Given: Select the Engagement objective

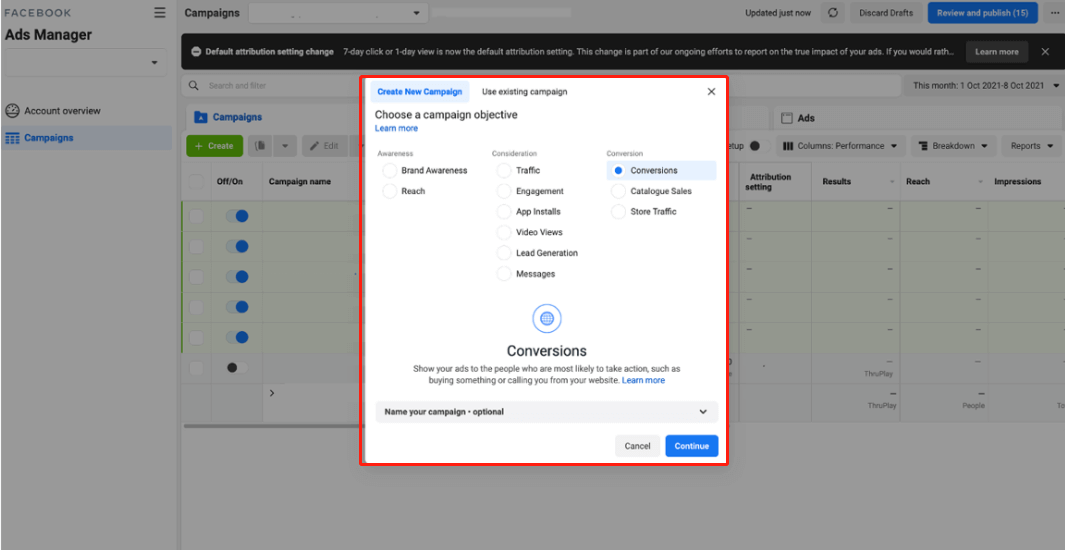Looking at the screenshot, I should click(x=504, y=191).
